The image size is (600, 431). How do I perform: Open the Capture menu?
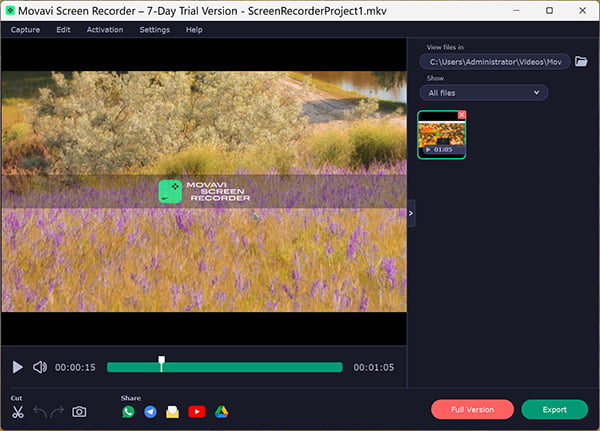(x=25, y=29)
